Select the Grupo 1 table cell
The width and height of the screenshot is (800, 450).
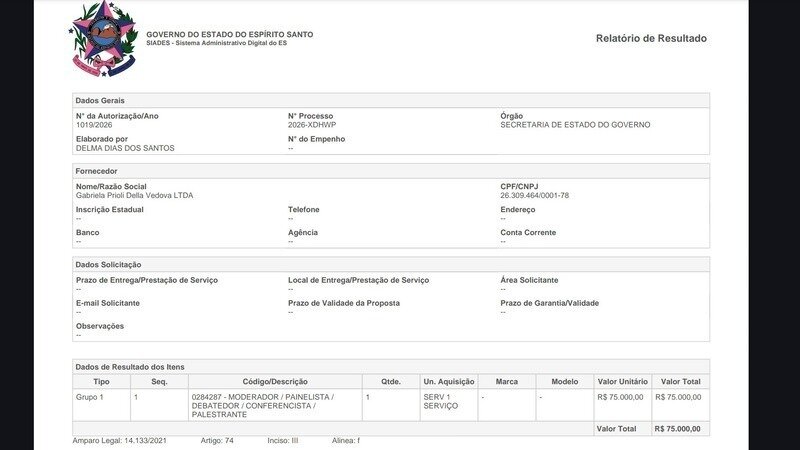point(89,397)
